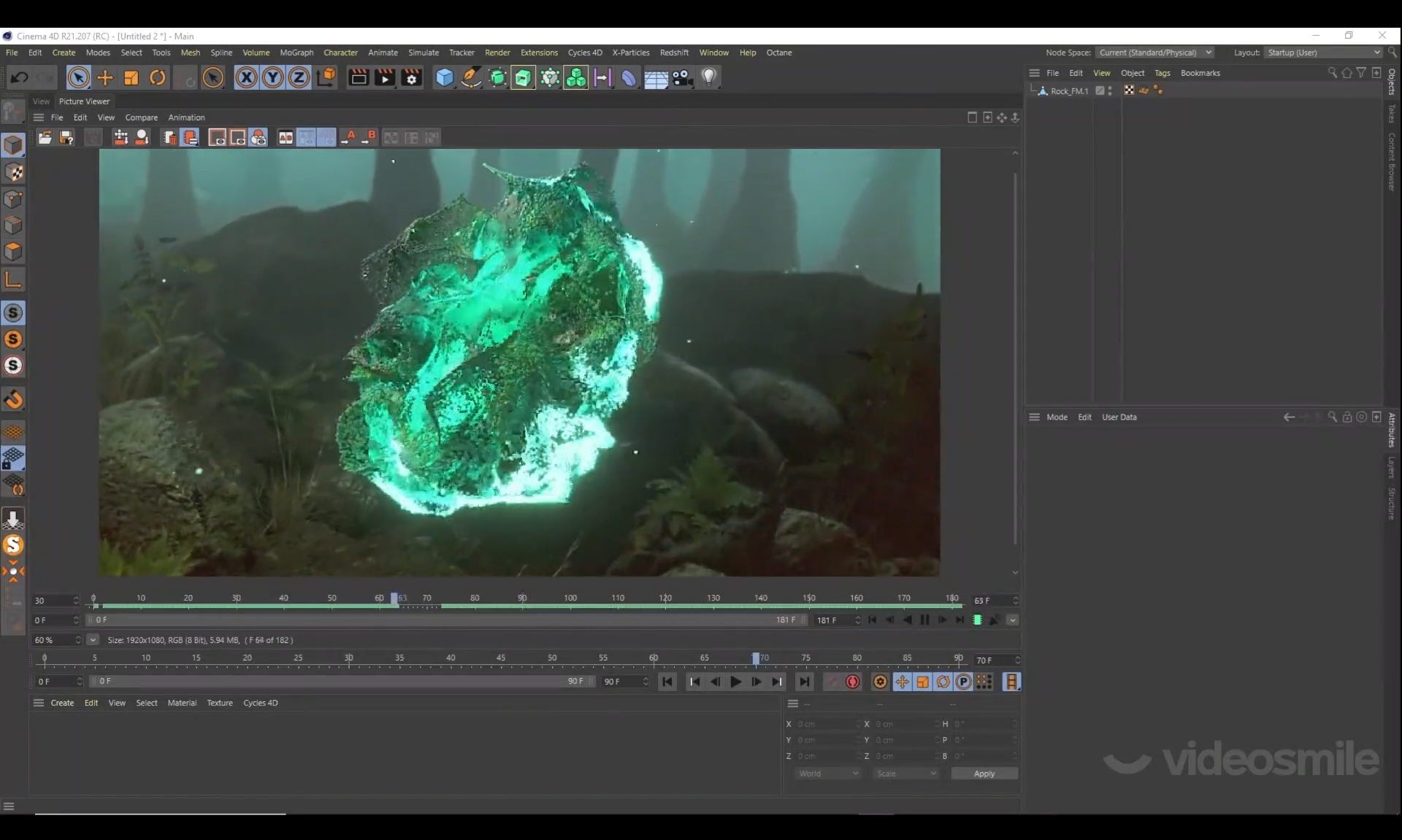The image size is (1402, 840).
Task: Select the Rotate tool in top toolbar
Action: point(158,77)
